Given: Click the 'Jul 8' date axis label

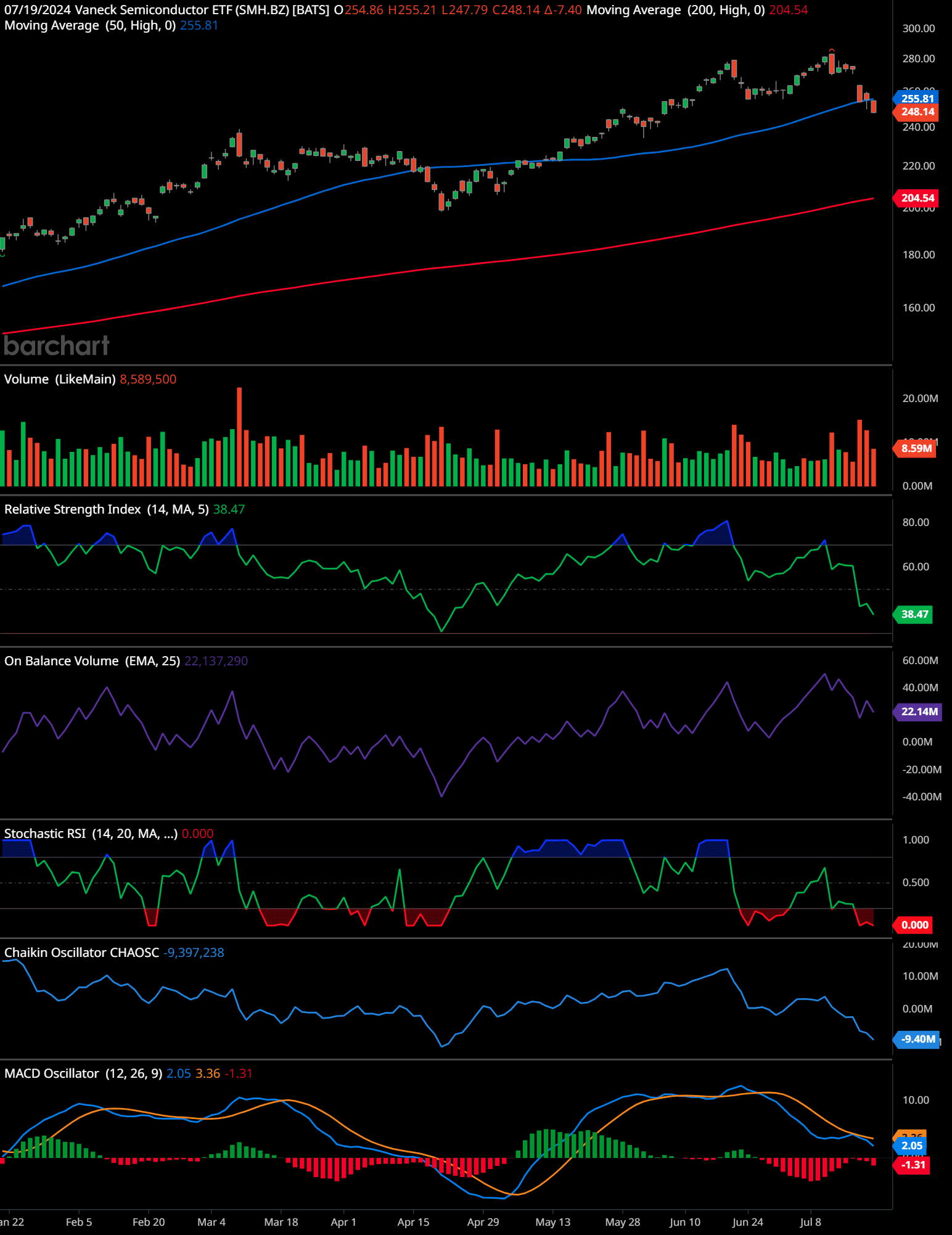Looking at the screenshot, I should point(811,1222).
